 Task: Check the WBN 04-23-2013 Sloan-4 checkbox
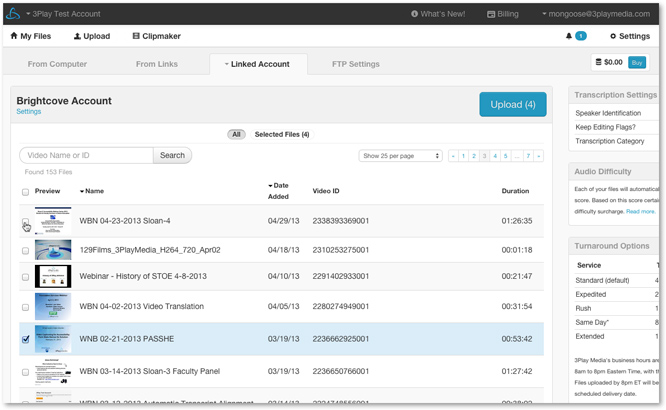pyautogui.click(x=25, y=222)
